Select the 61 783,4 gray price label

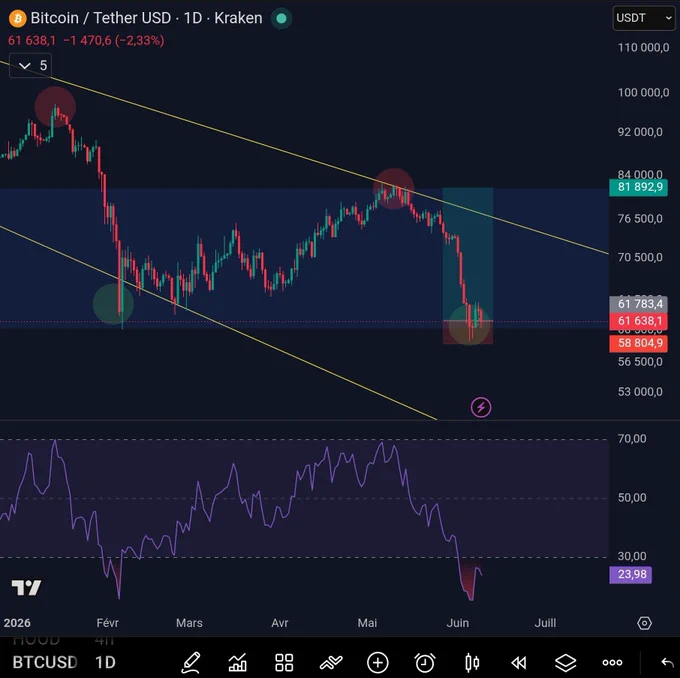[x=638, y=304]
